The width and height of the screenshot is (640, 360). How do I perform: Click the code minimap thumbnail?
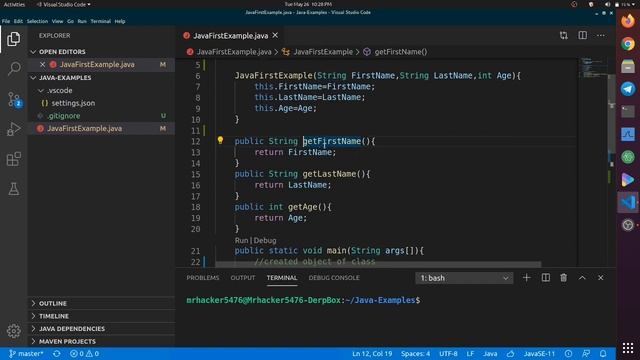pos(593,68)
